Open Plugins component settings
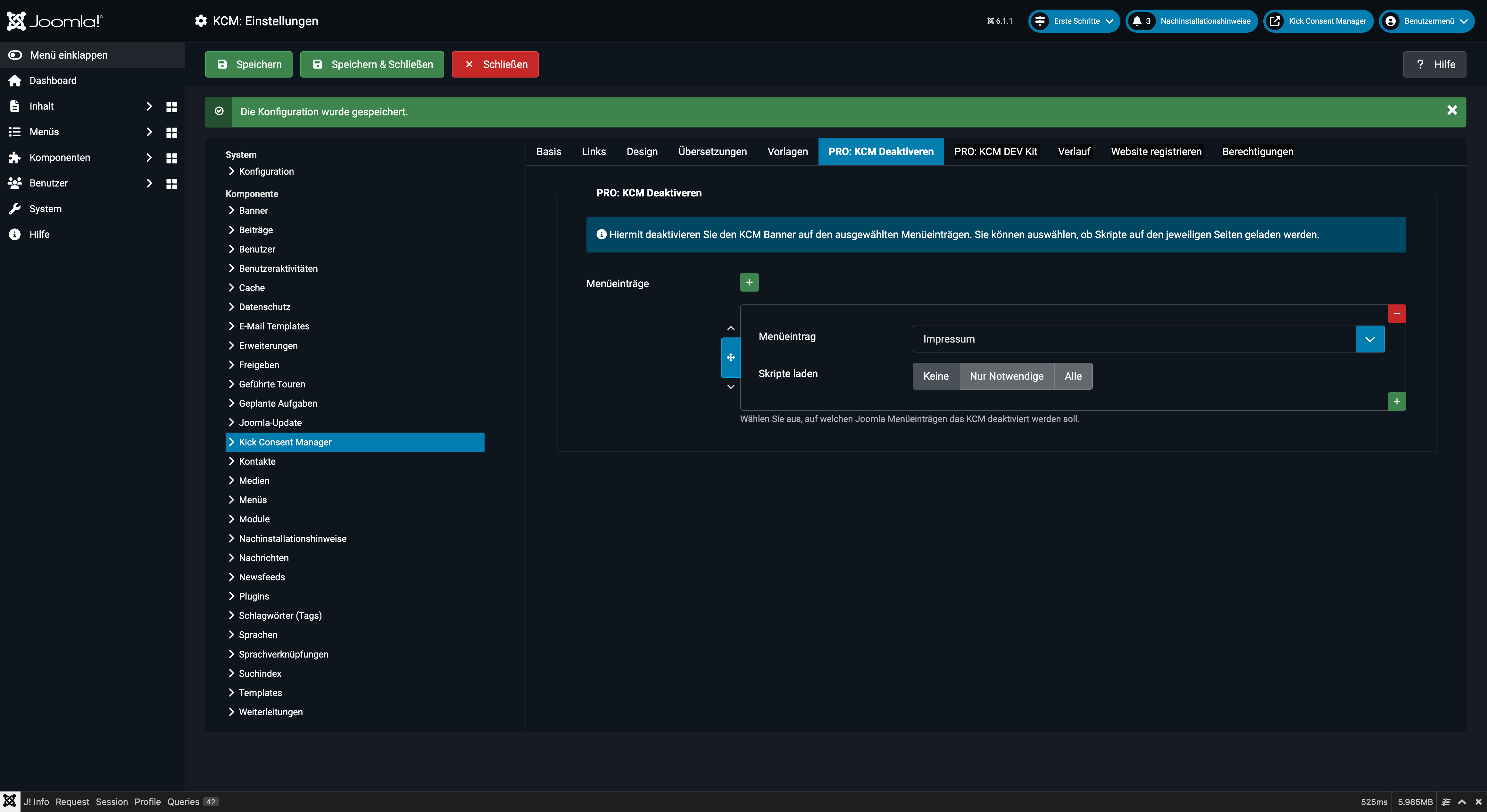The width and height of the screenshot is (1487, 812). (x=254, y=596)
